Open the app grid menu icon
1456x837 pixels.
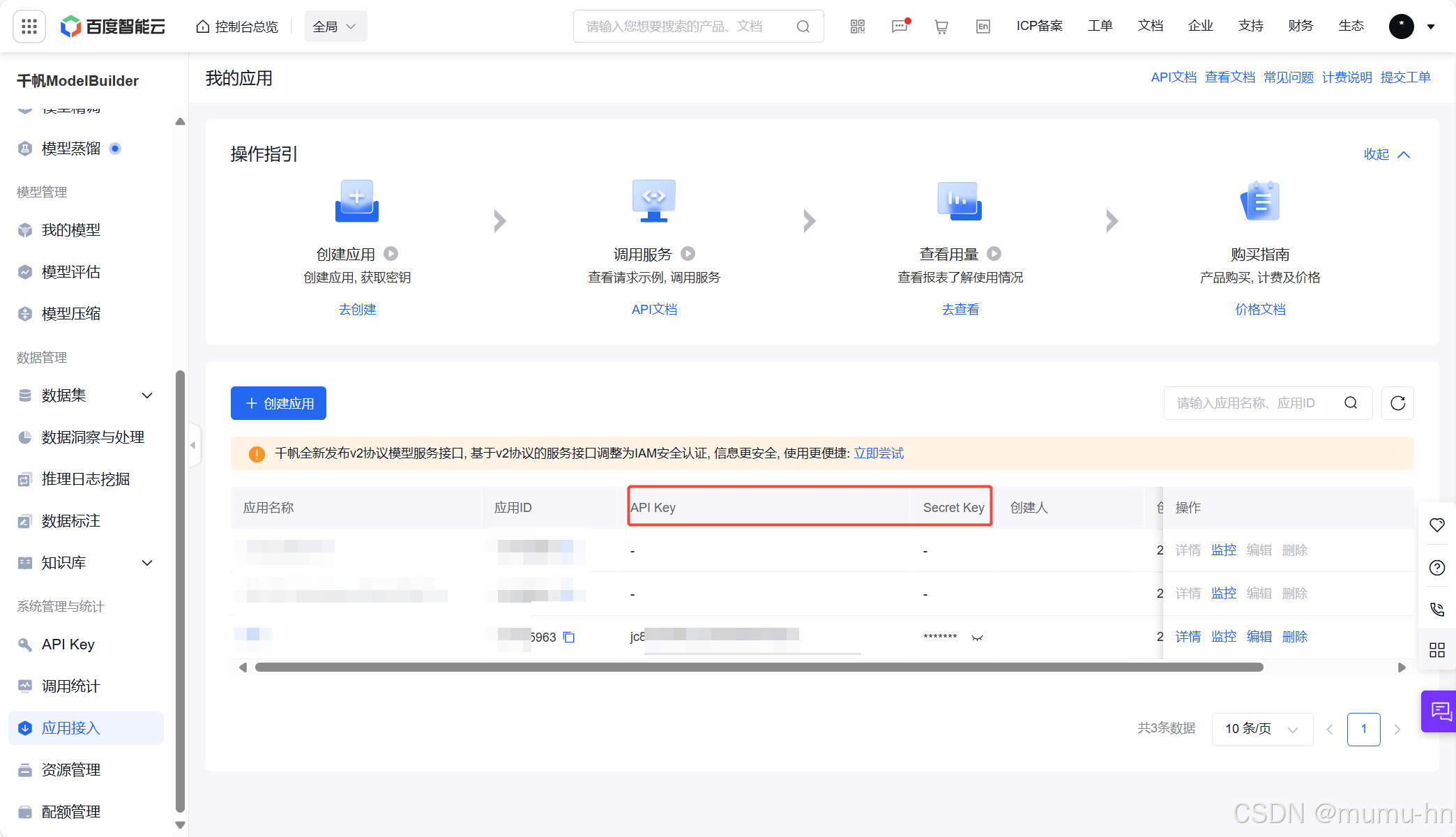pyautogui.click(x=29, y=27)
